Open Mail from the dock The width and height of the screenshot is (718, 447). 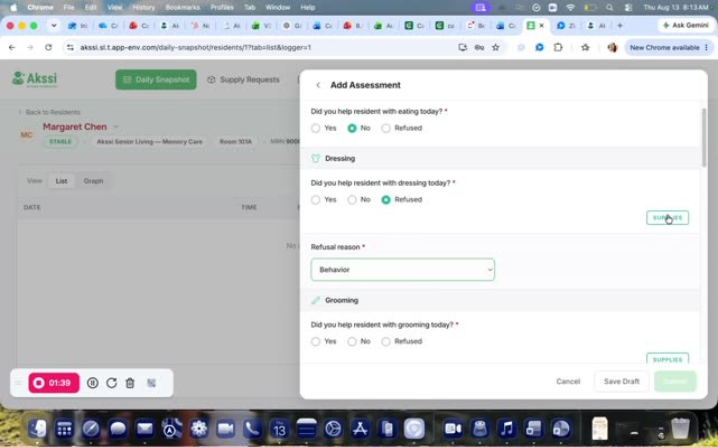145,429
